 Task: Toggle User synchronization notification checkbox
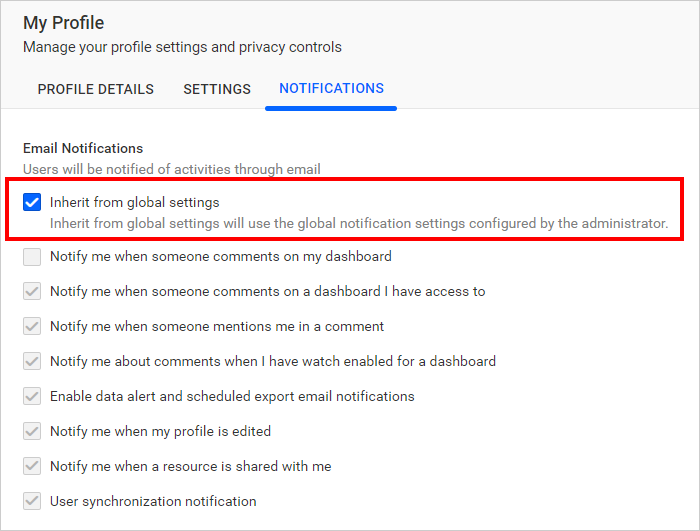32,501
